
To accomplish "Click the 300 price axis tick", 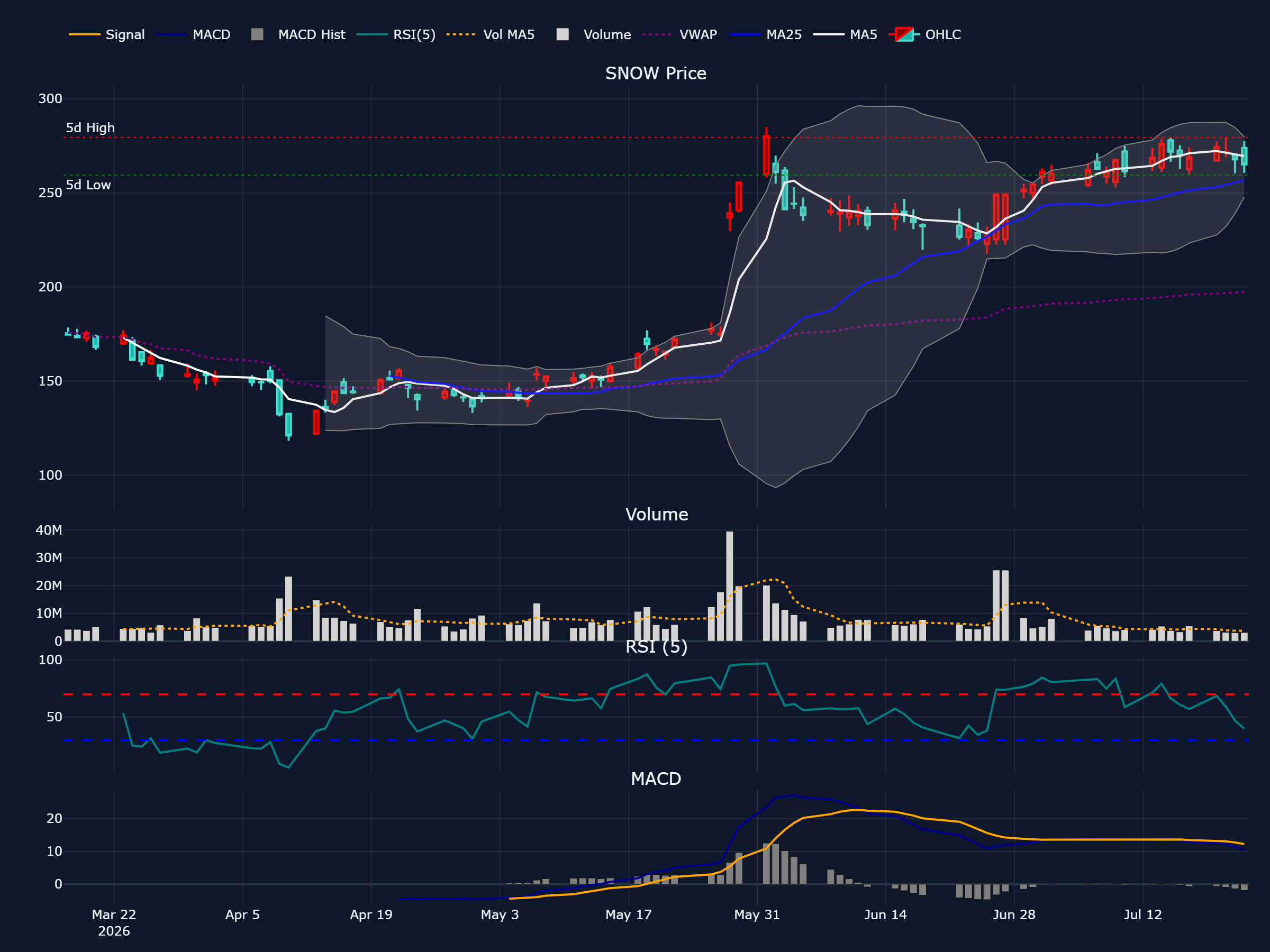I will click(50, 99).
